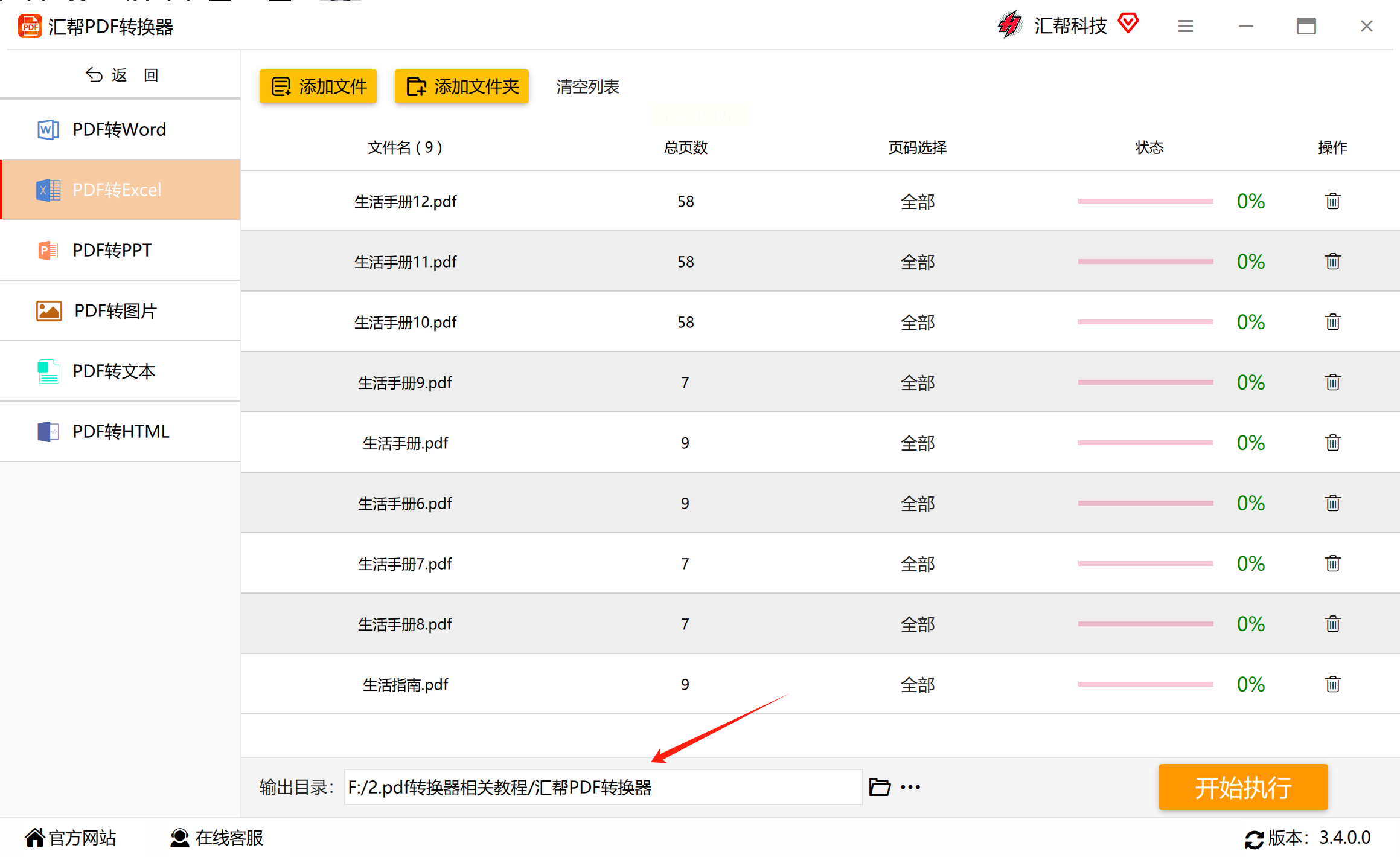Click the 页码选择 column header
This screenshot has width=1400, height=857.
[917, 147]
